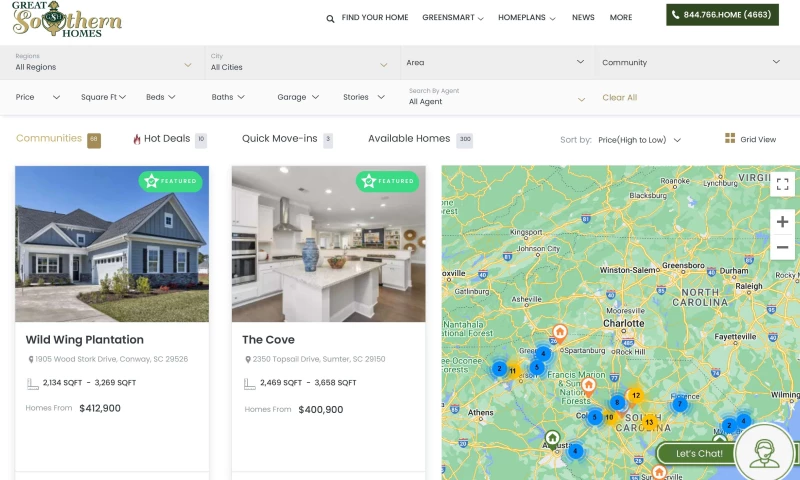This screenshot has height=480, width=800.
Task: Click the orange home marker near Spartanburg
Action: click(560, 332)
